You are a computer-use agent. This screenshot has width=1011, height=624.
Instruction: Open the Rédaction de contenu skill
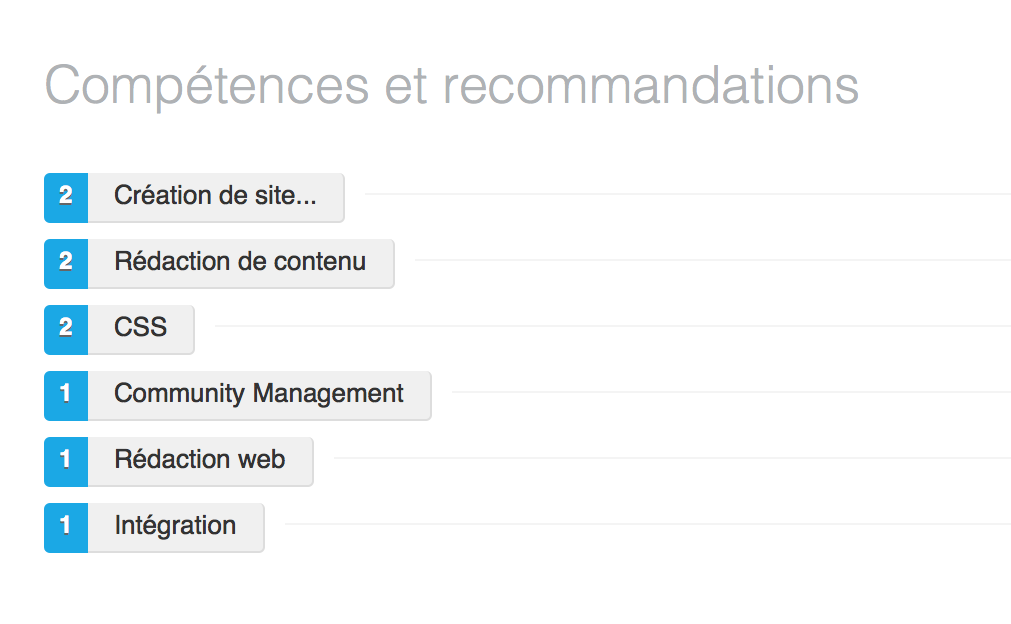coord(241,264)
